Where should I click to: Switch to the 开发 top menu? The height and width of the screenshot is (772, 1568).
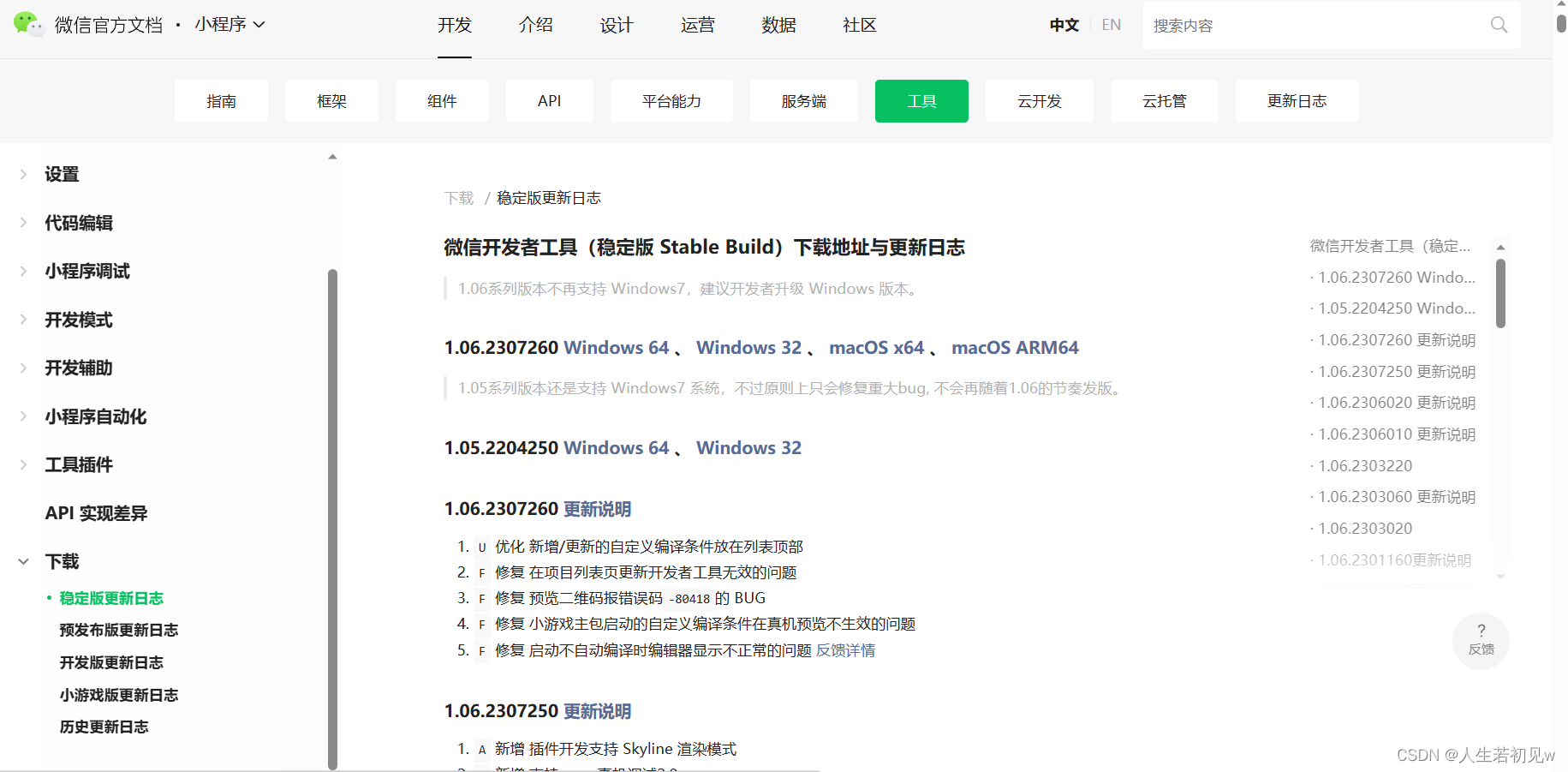coord(455,25)
